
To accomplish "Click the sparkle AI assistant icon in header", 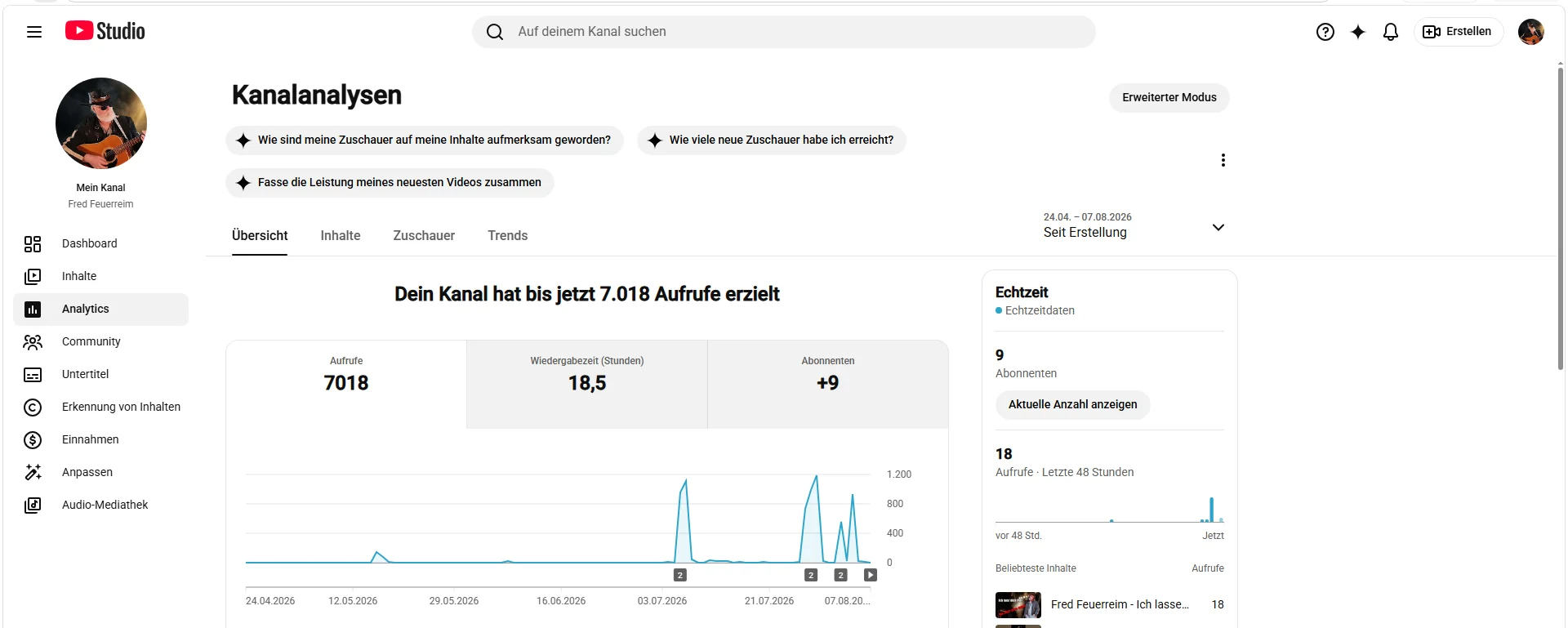I will [1358, 32].
